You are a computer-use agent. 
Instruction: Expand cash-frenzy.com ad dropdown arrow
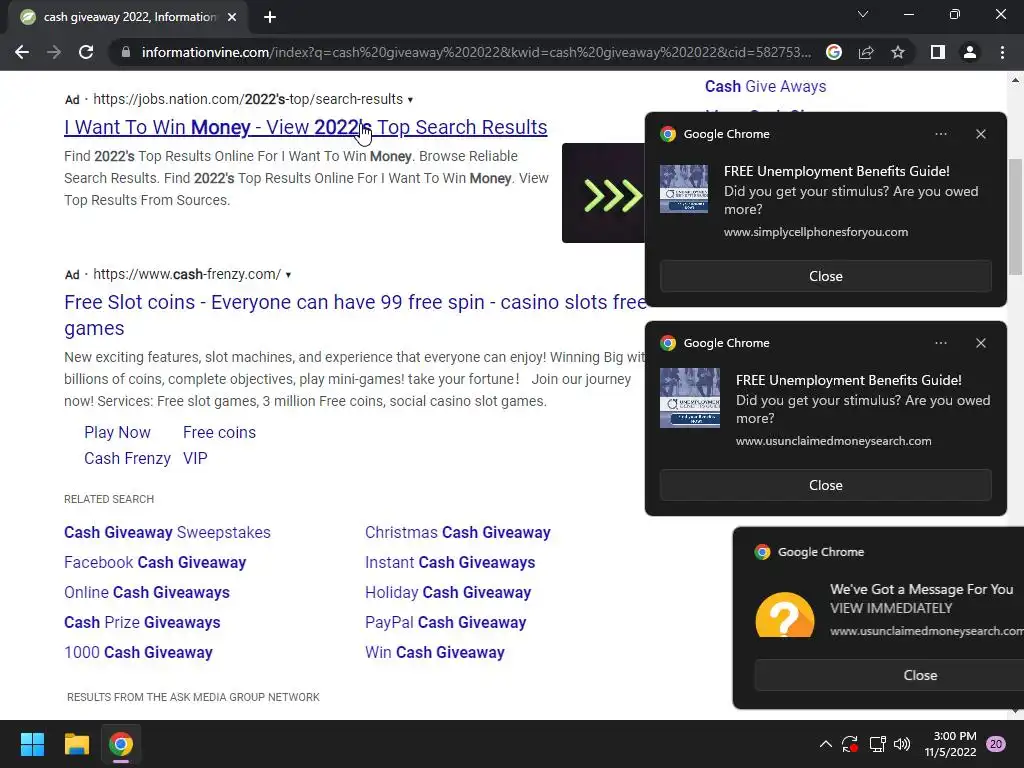click(x=288, y=275)
